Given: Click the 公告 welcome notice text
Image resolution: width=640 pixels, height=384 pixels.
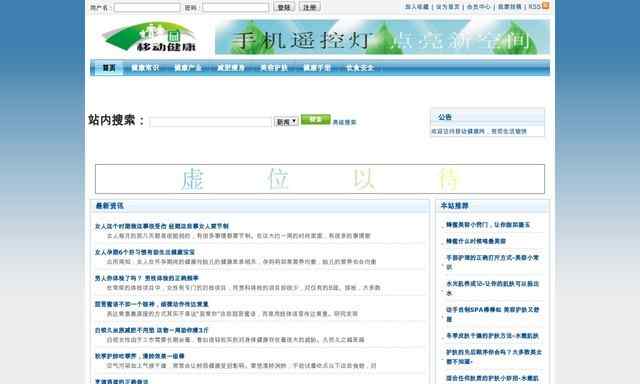Looking at the screenshot, I should coord(479,131).
